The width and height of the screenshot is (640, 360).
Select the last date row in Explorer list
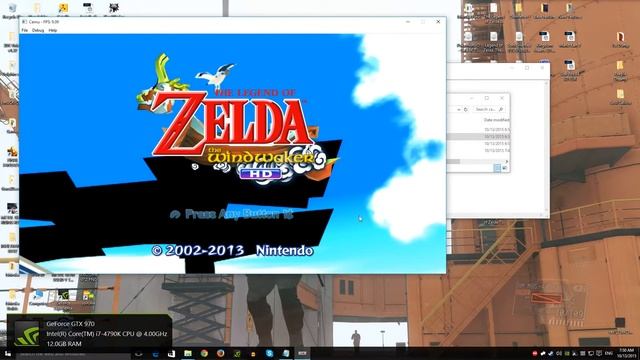pyautogui.click(x=497, y=151)
